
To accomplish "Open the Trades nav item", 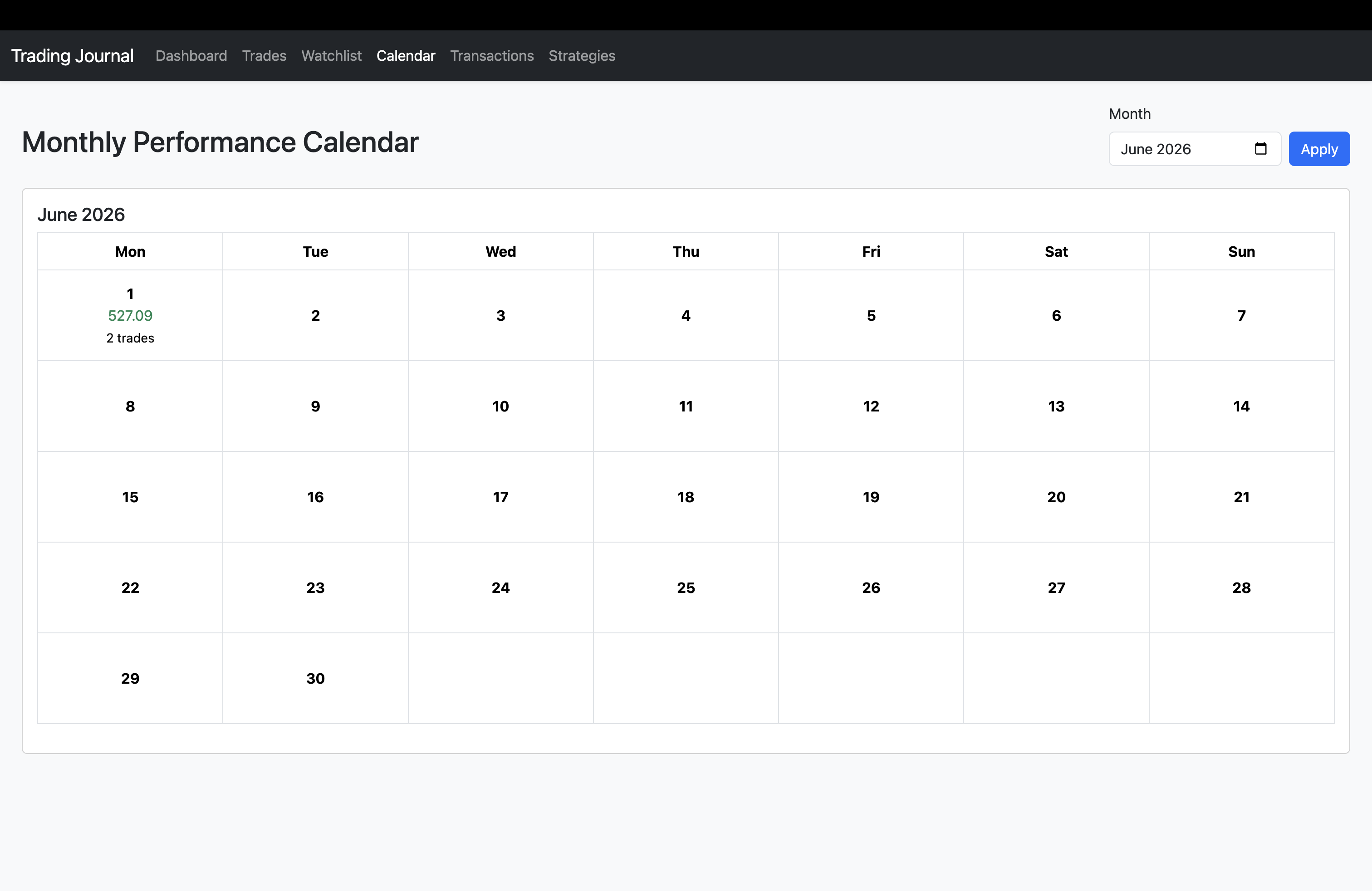I will (x=264, y=56).
